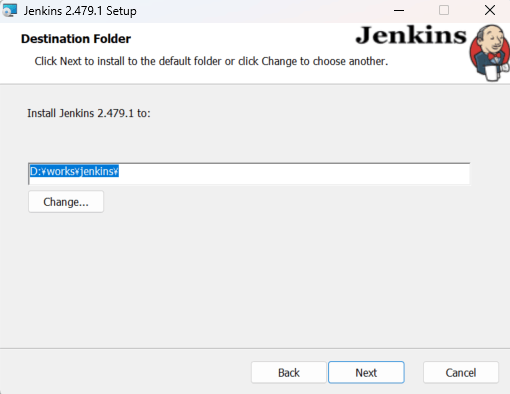Click the installer icon in title bar

tap(9, 10)
